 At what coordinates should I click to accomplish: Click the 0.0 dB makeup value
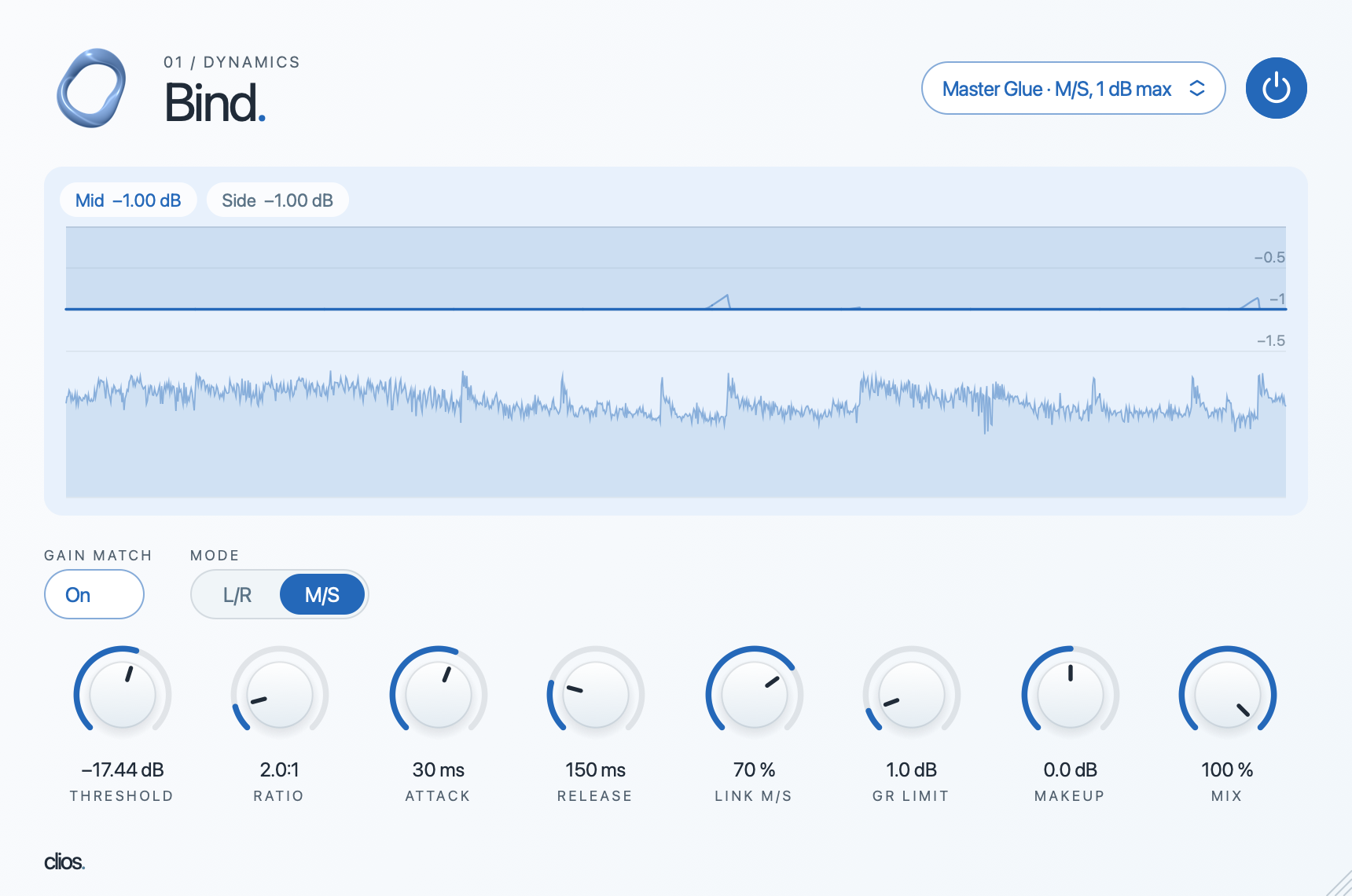point(1070,769)
